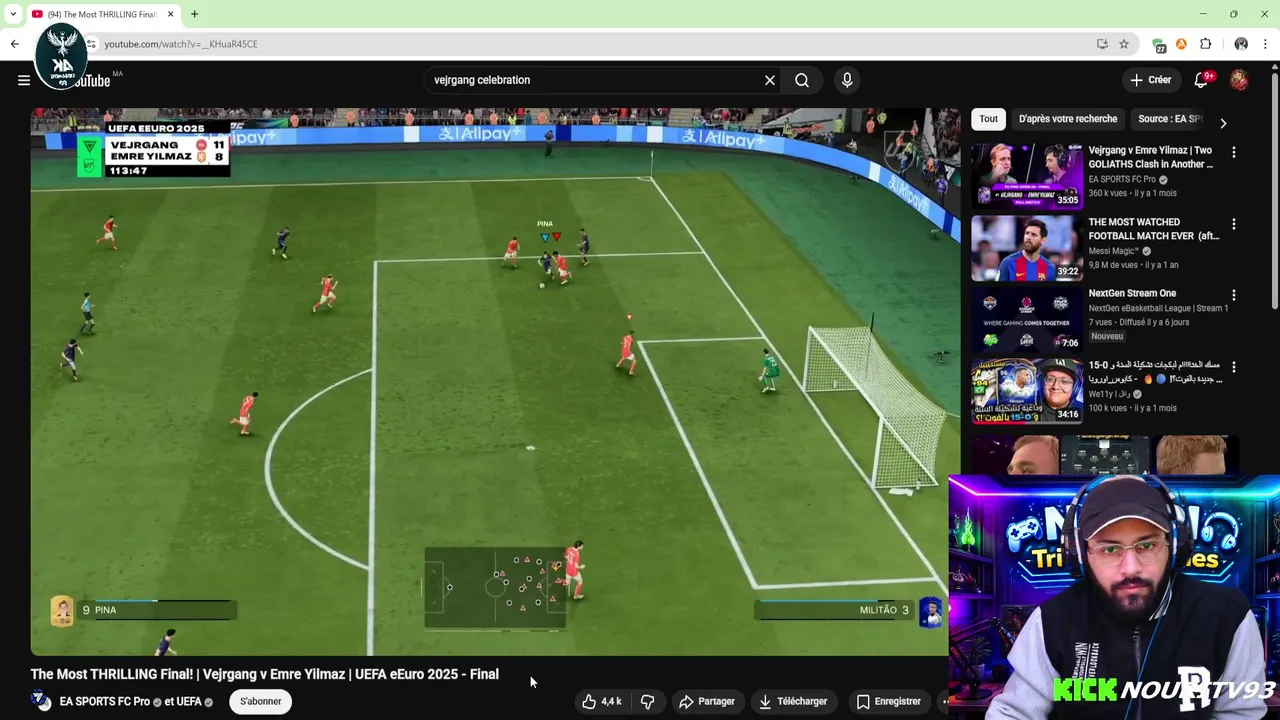This screenshot has width=1280, height=720.
Task: Select the D'après votre recherche chip
Action: pos(1068,119)
